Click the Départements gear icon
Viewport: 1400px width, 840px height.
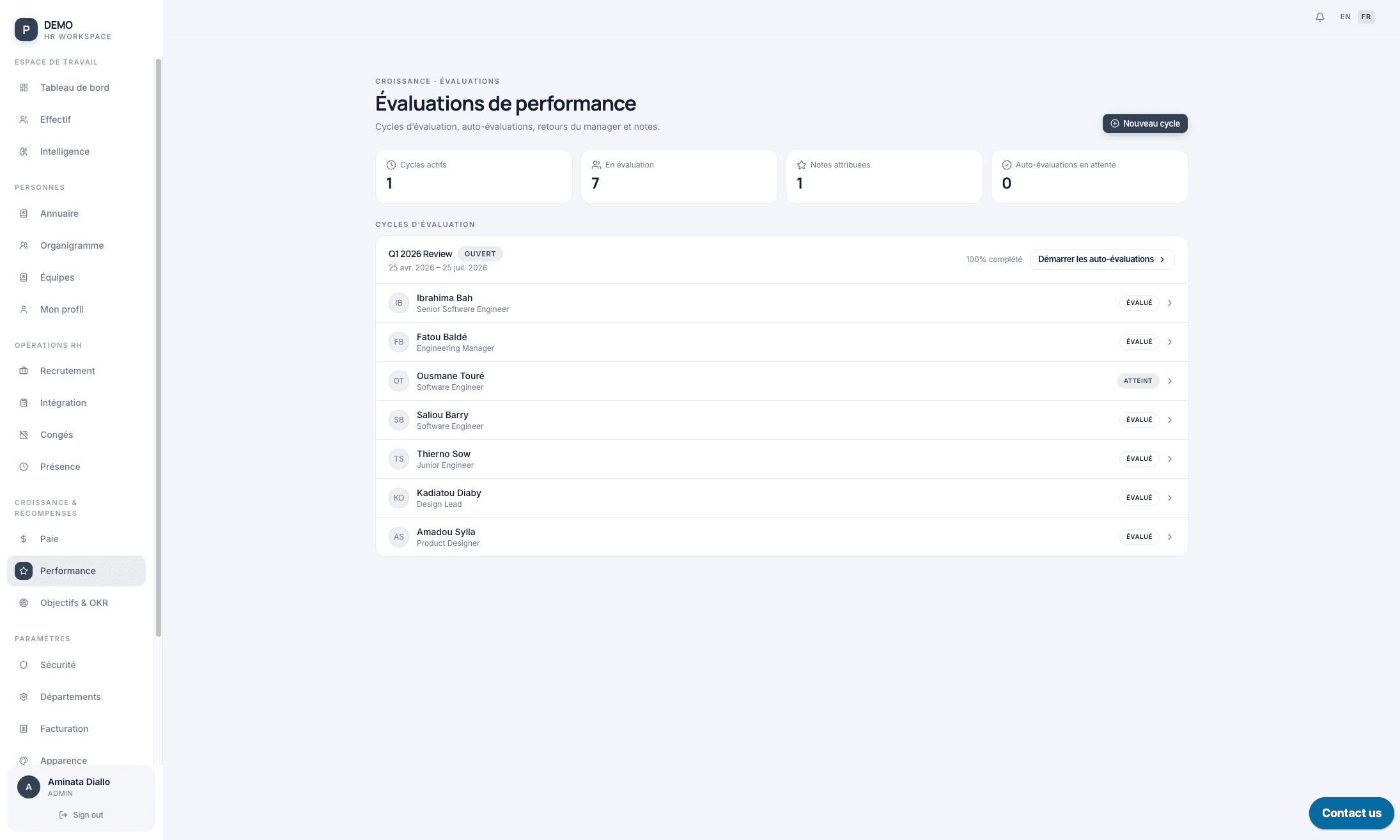click(24, 697)
